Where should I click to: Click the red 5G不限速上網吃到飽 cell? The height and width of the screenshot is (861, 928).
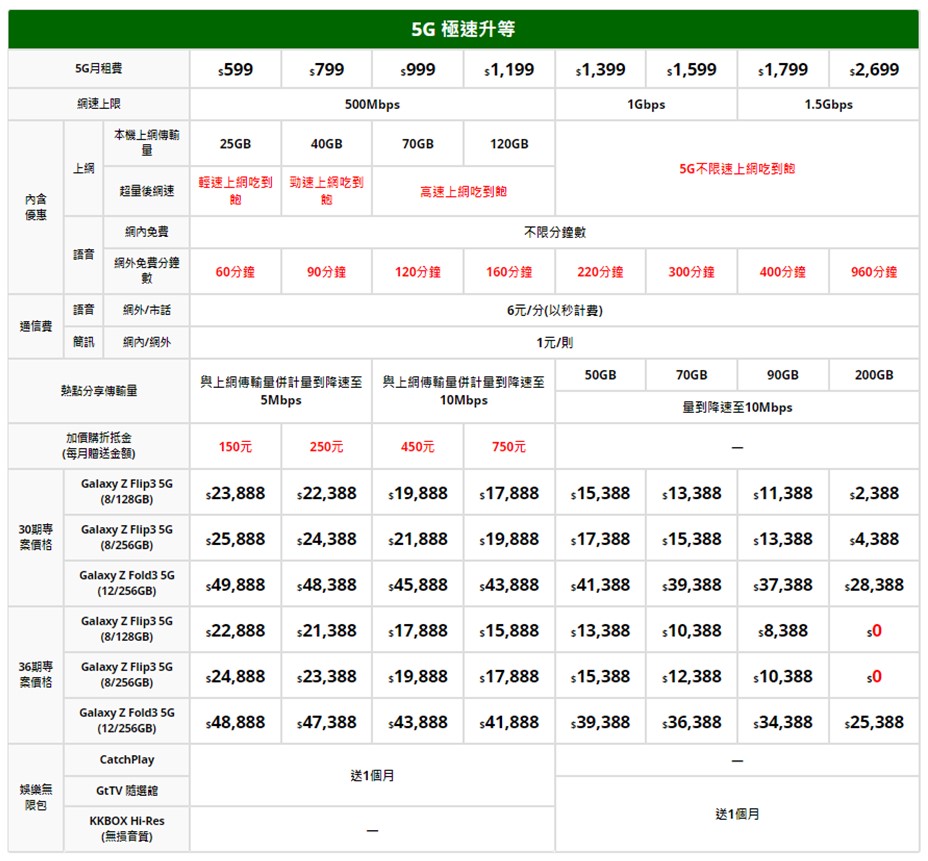pyautogui.click(x=737, y=169)
